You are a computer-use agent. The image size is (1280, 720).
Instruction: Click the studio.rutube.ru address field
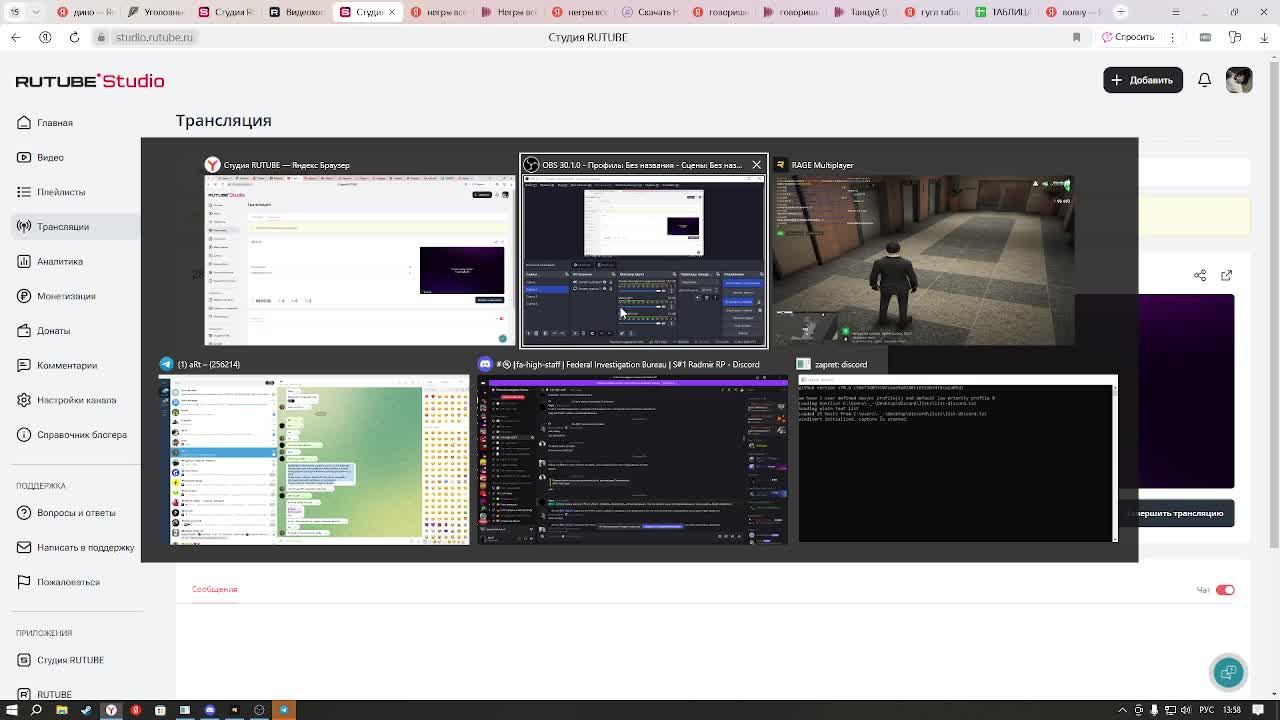(x=154, y=37)
